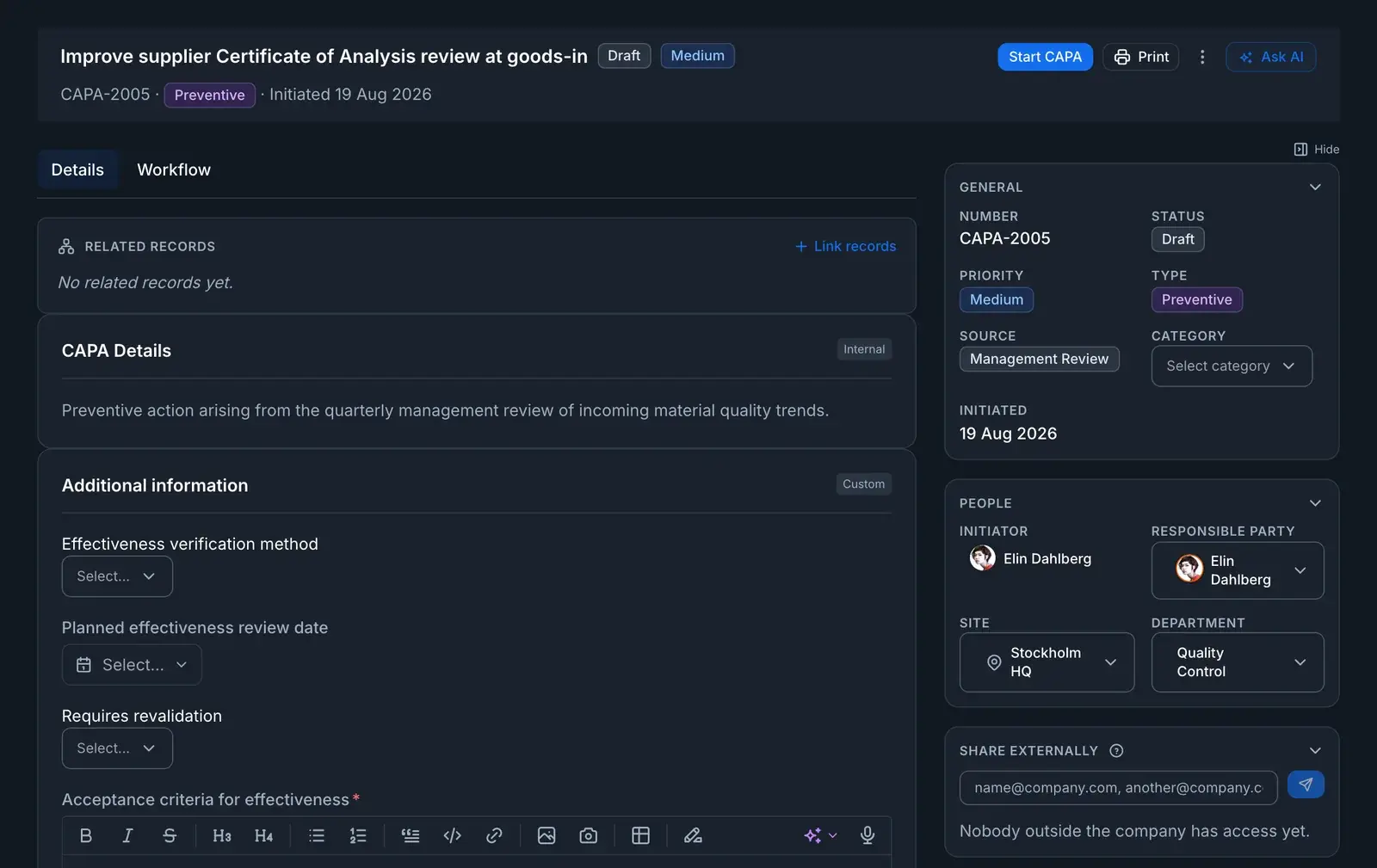Open Planned effectiveness review date picker

coord(132,665)
